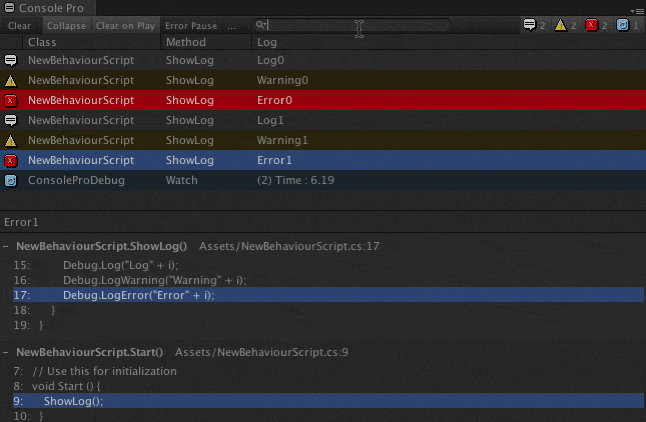The image size is (646, 422).
Task: Click the speech bubble icon on the Log0 row
Action: point(11,60)
